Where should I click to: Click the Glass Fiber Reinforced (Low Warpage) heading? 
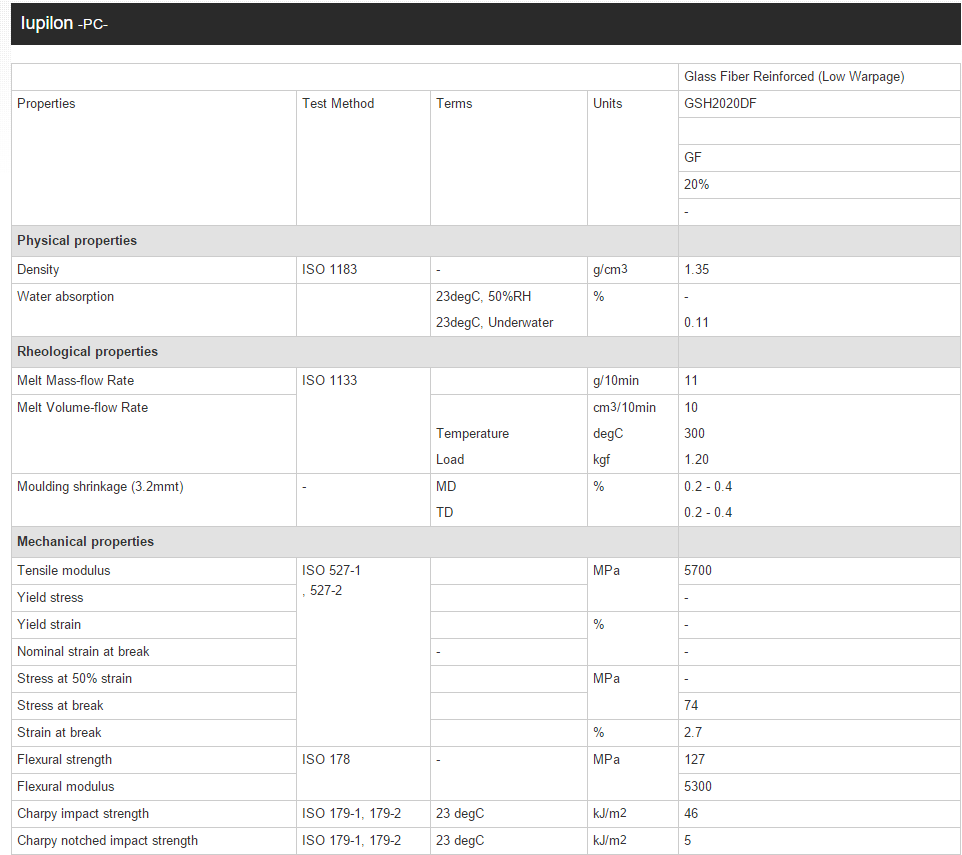[794, 77]
